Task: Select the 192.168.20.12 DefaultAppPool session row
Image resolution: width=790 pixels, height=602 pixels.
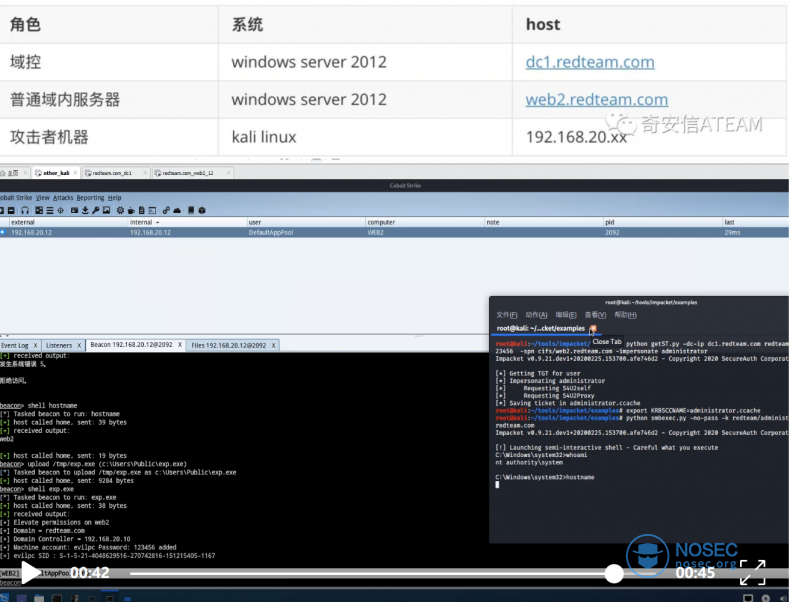Action: point(394,232)
